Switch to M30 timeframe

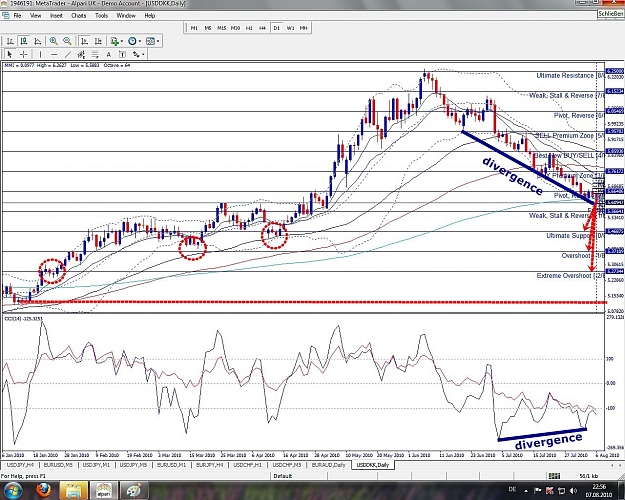click(236, 28)
